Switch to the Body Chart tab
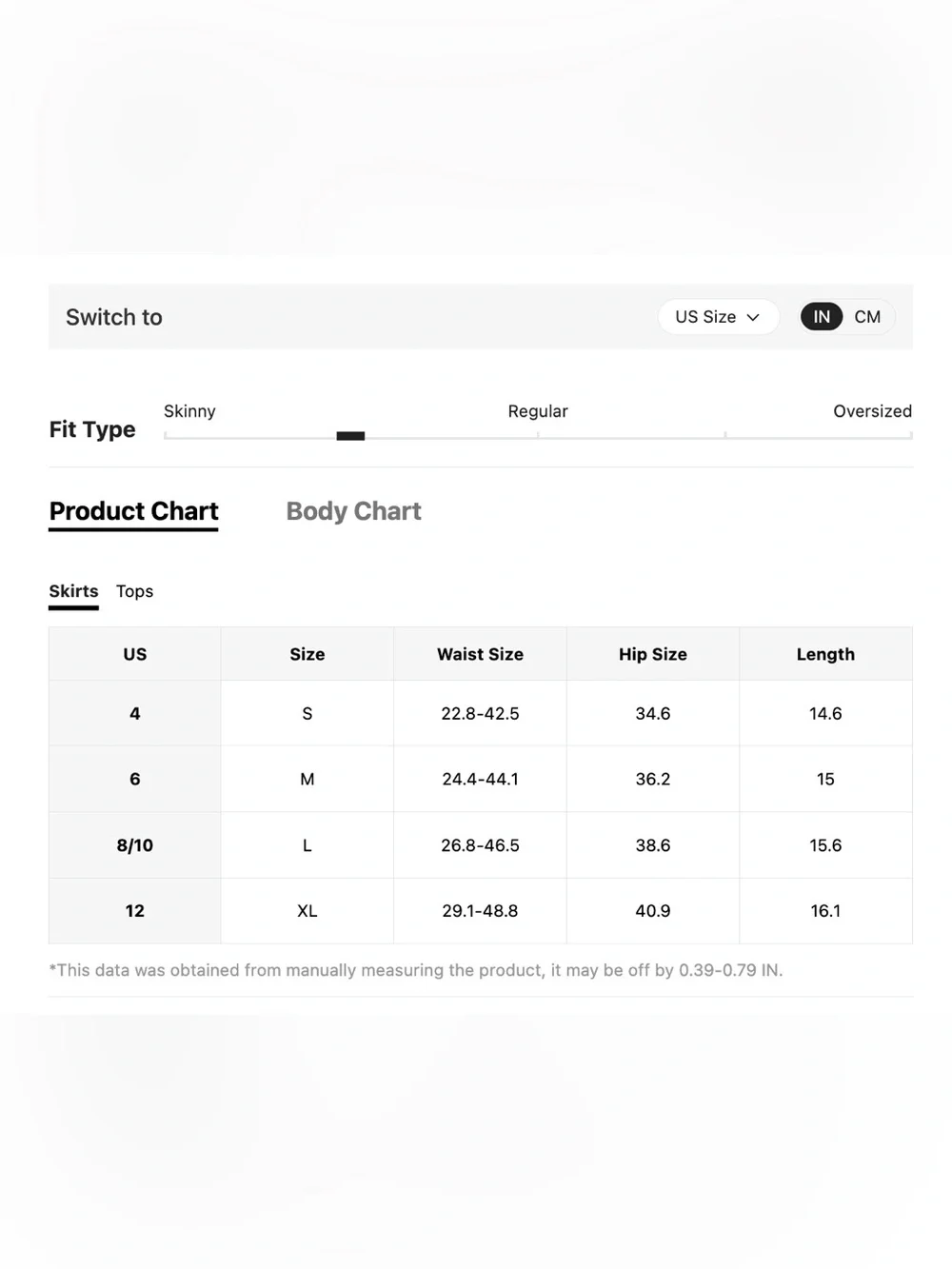952x1269 pixels. pos(353,511)
